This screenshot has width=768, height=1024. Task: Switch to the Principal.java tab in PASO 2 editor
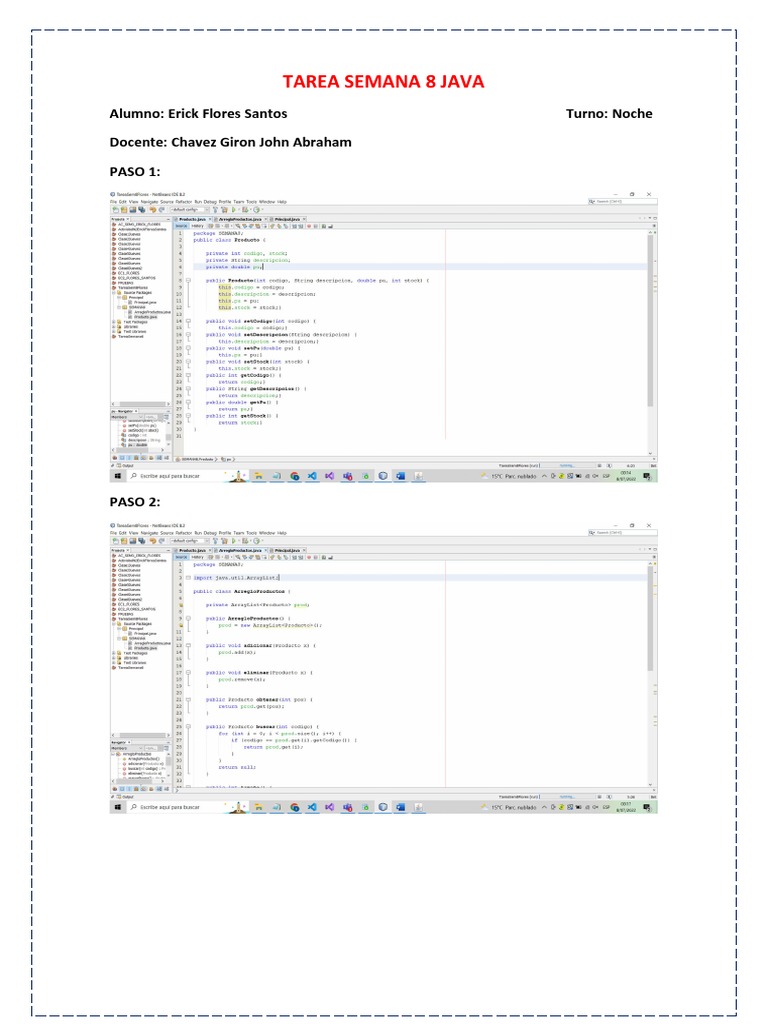[x=287, y=551]
